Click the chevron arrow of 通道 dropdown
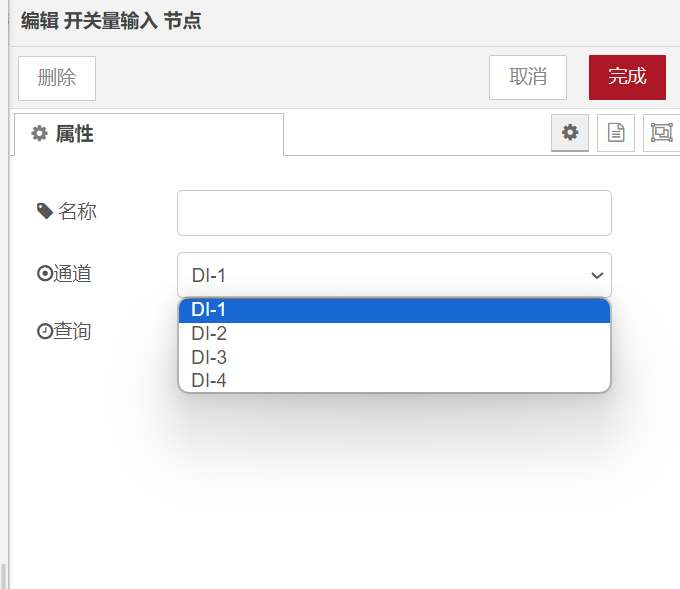680x589 pixels. [597, 275]
